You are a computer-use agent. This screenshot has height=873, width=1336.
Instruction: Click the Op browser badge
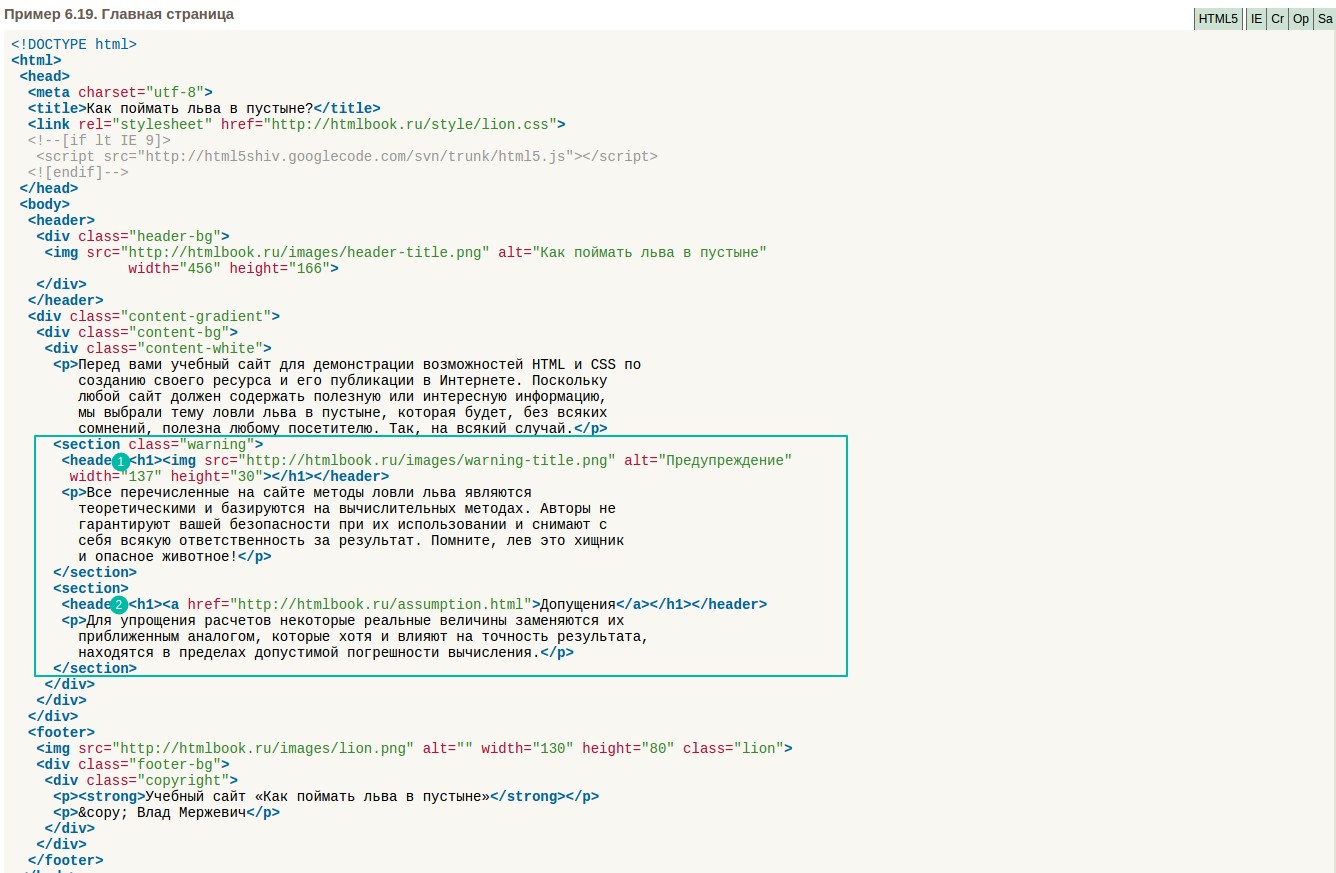pos(1301,19)
